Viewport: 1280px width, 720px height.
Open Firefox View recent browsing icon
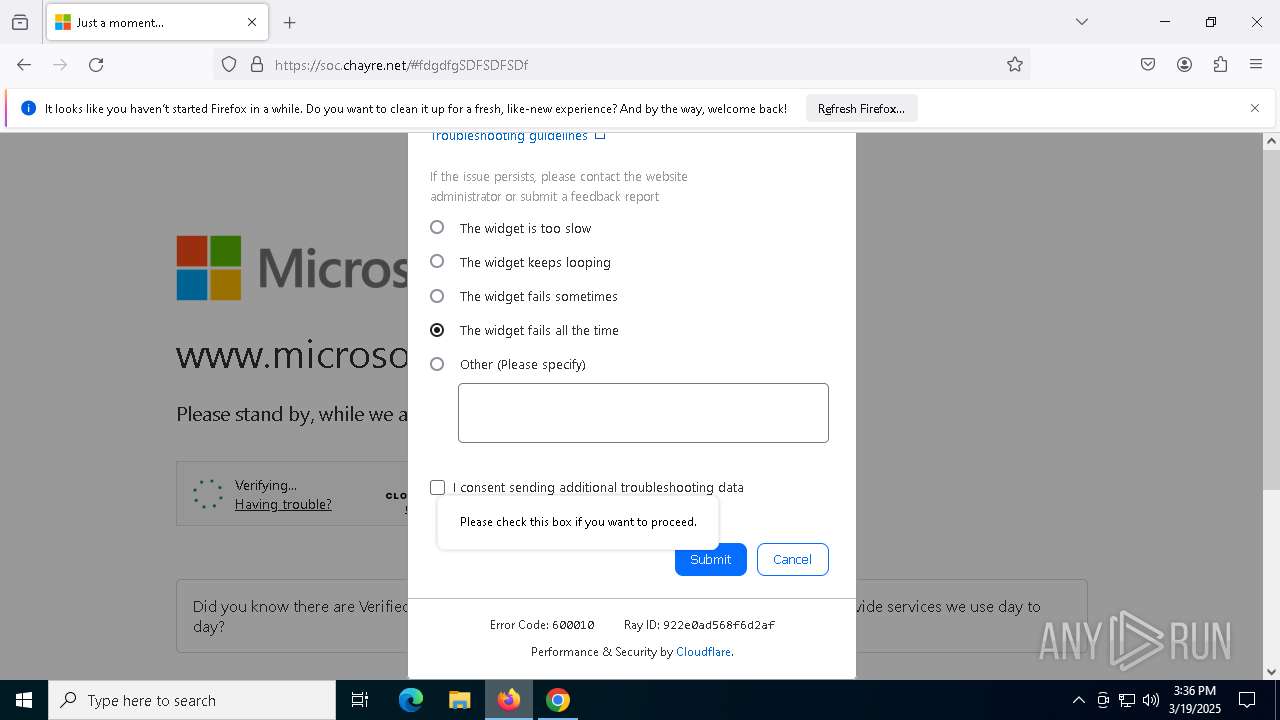pyautogui.click(x=20, y=22)
